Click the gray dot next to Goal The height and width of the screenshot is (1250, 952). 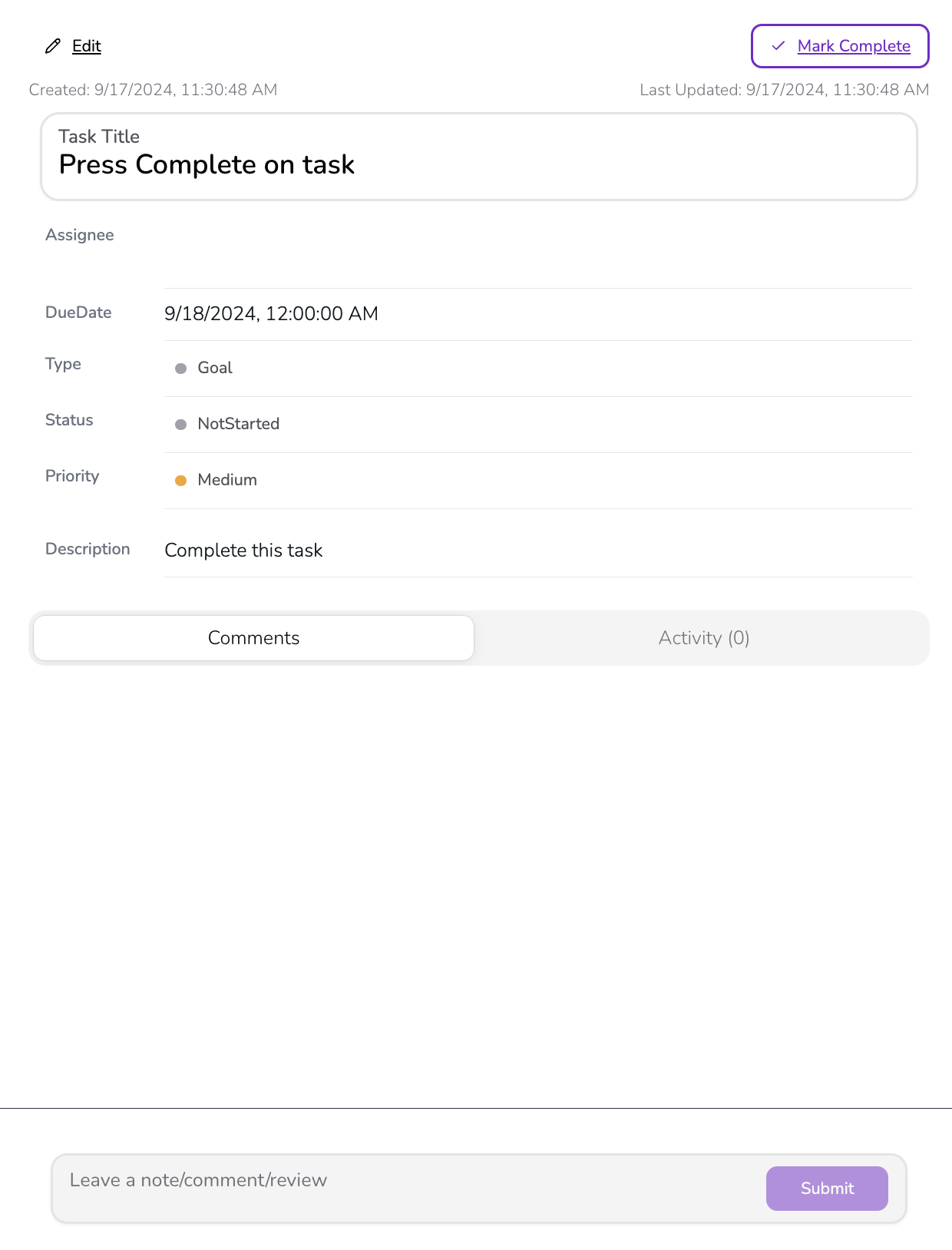tap(181, 369)
